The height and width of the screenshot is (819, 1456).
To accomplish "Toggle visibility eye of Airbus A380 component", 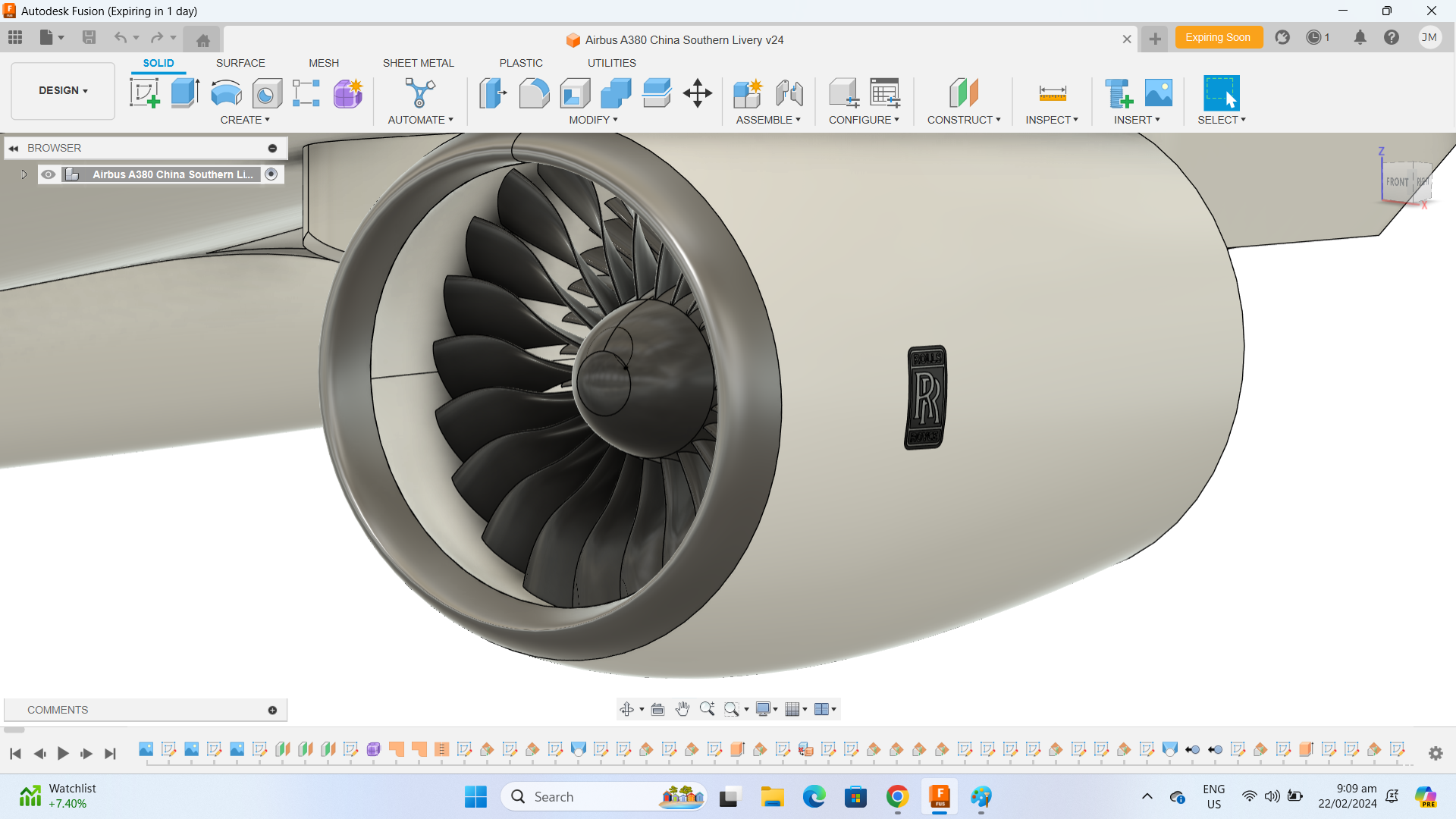I will (49, 174).
